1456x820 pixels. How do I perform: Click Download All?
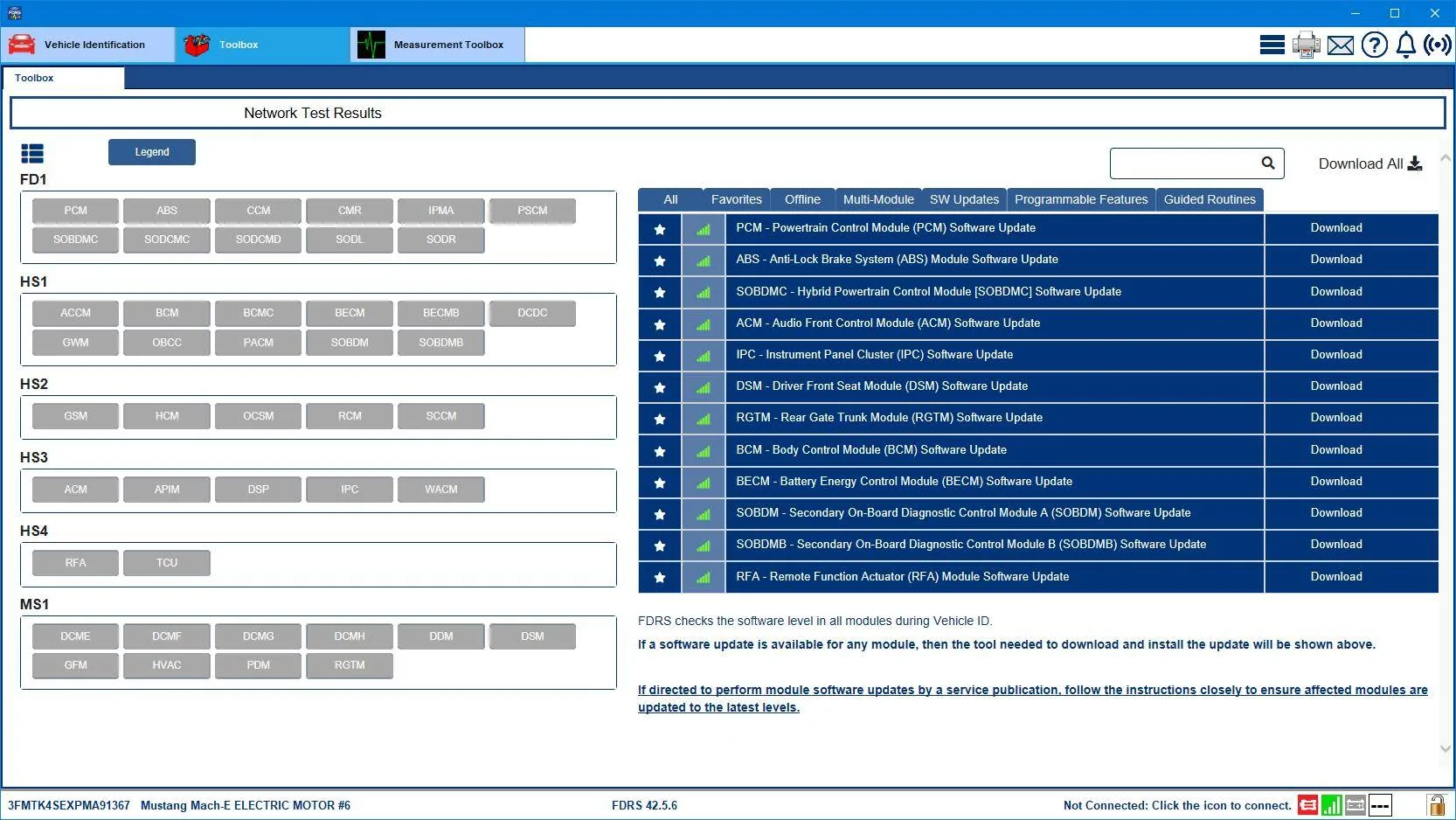click(1370, 163)
